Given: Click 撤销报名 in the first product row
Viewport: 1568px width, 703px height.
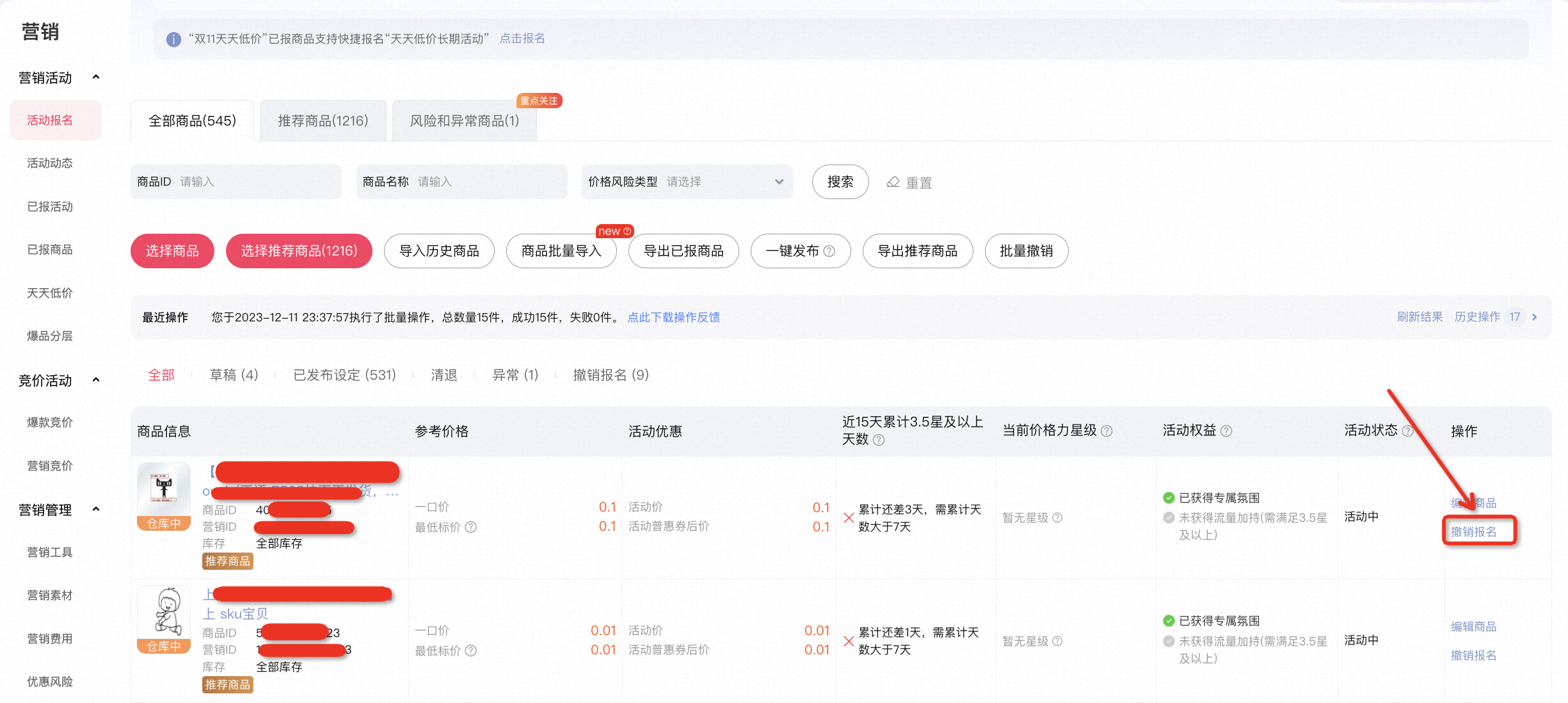Looking at the screenshot, I should tap(1474, 531).
